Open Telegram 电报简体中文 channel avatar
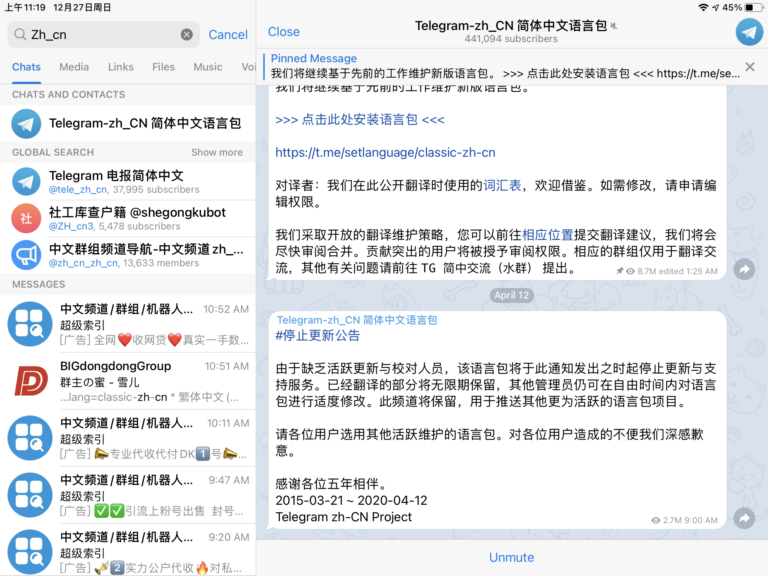This screenshot has width=768, height=576. point(26,181)
